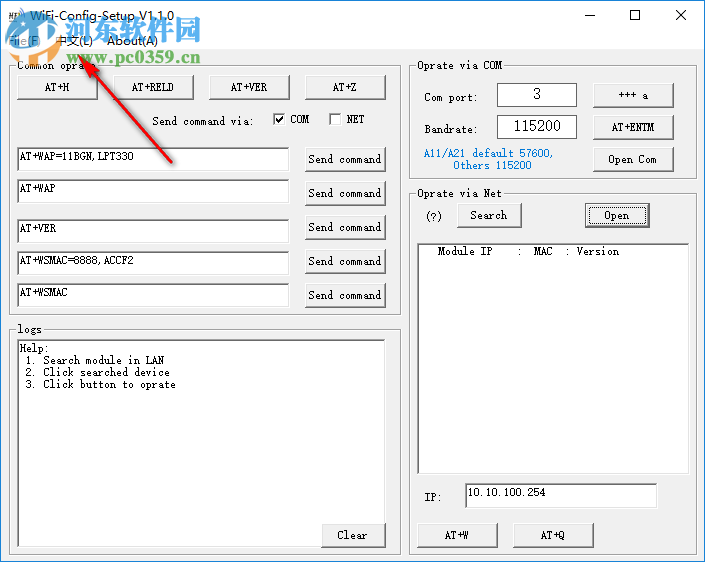Focus the AT+WSMAC=8888,ACCF2 field
Image resolution: width=705 pixels, height=562 pixels.
coord(153,263)
